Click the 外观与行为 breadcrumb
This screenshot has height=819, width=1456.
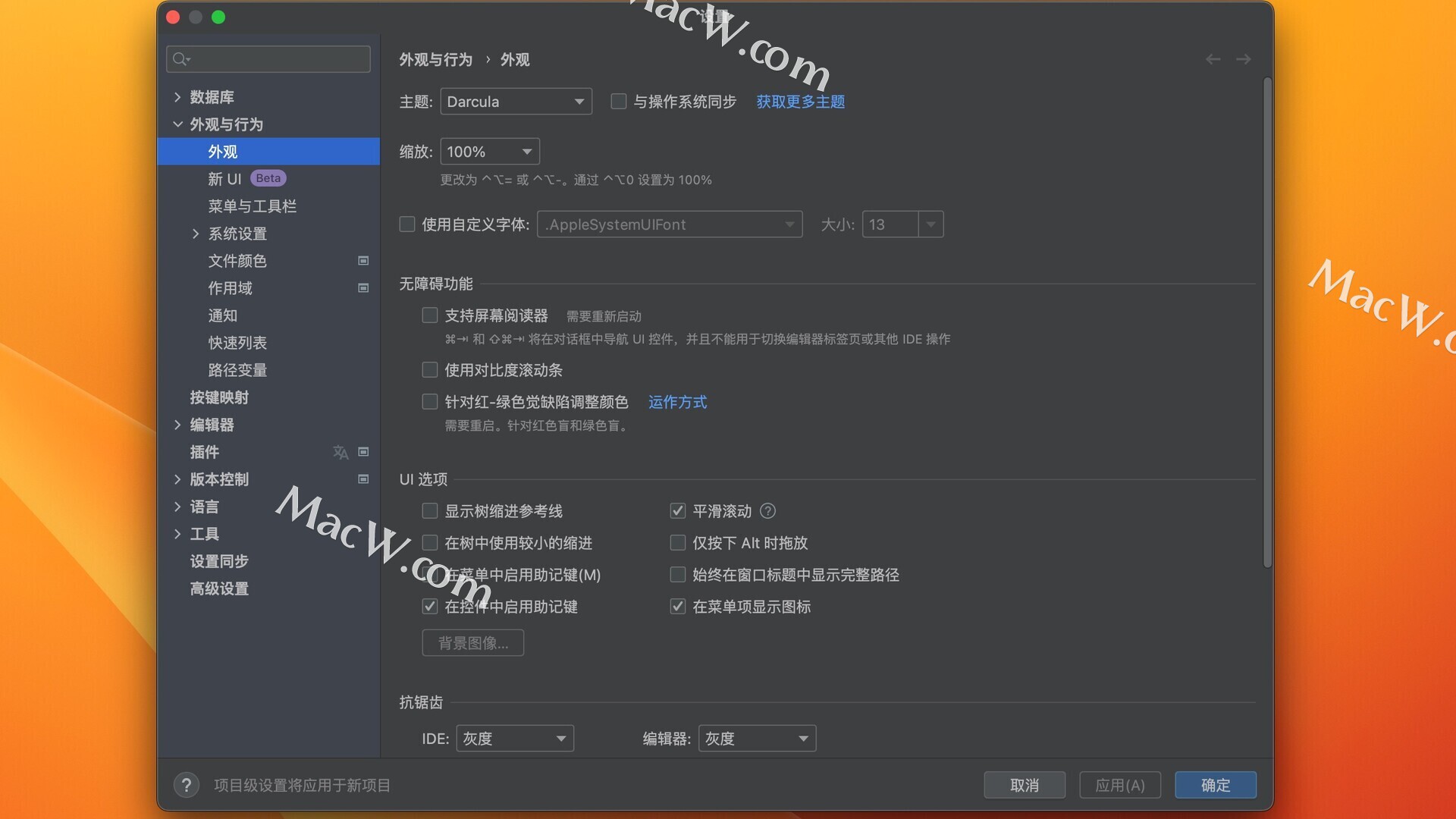[x=436, y=59]
